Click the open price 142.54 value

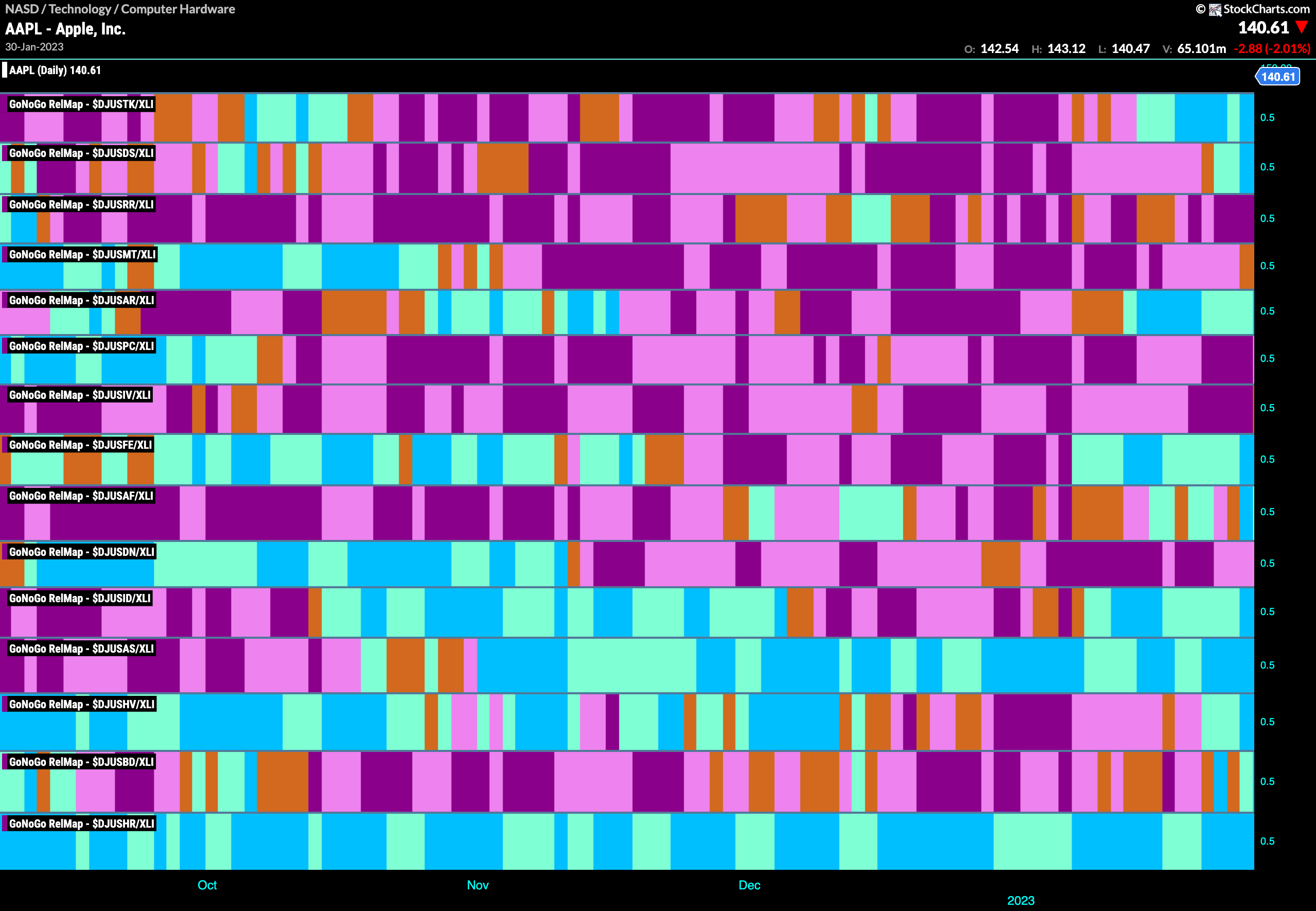pos(1000,48)
